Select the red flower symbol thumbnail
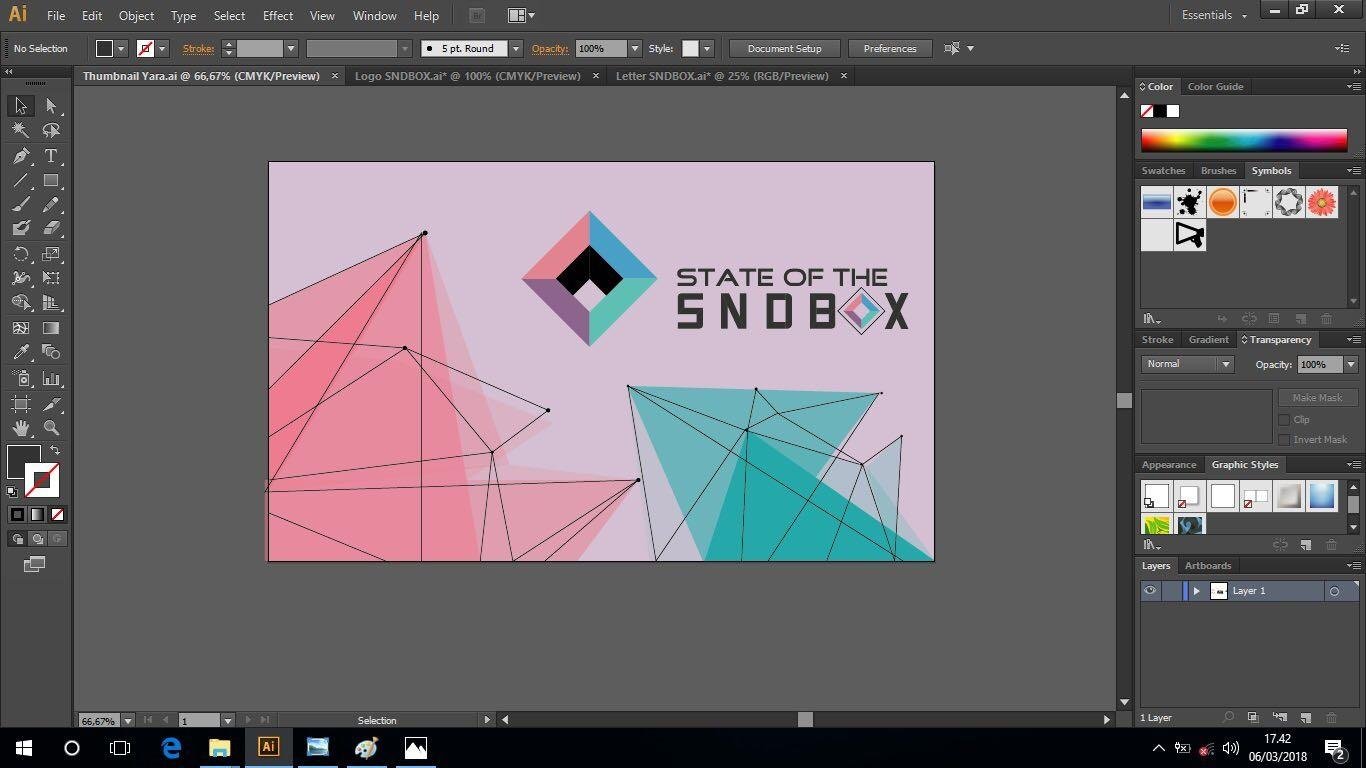Screen dimensions: 1366x768 pos(1321,202)
